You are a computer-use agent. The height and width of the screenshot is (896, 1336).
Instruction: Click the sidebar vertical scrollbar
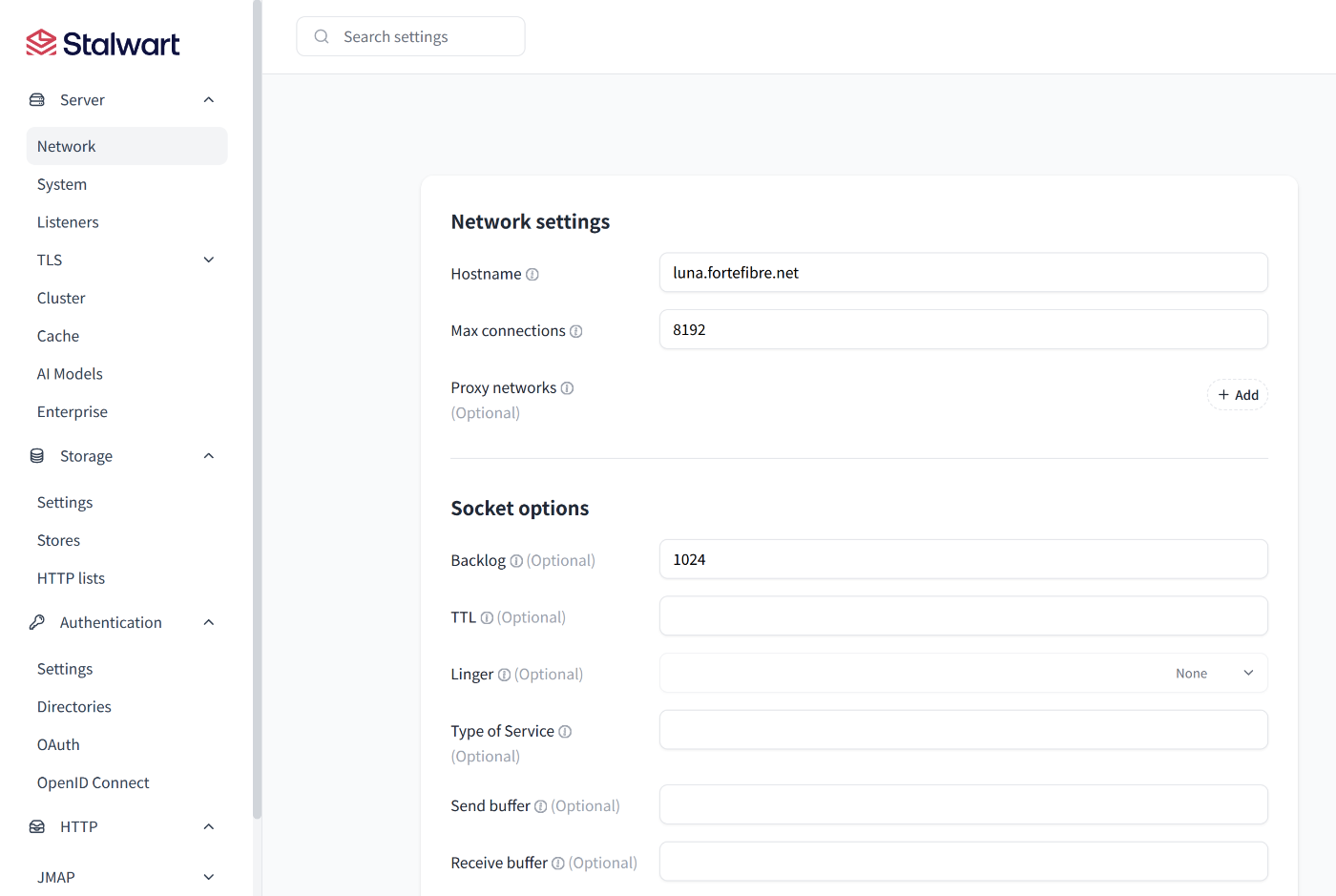click(257, 410)
